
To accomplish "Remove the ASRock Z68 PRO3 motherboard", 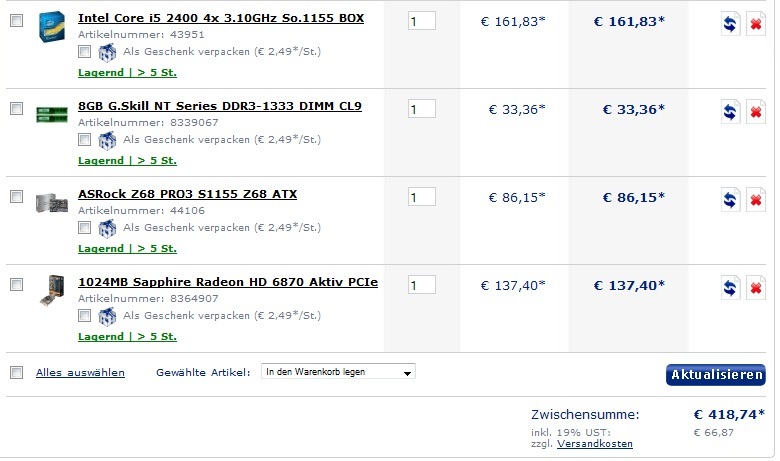I will click(x=756, y=200).
